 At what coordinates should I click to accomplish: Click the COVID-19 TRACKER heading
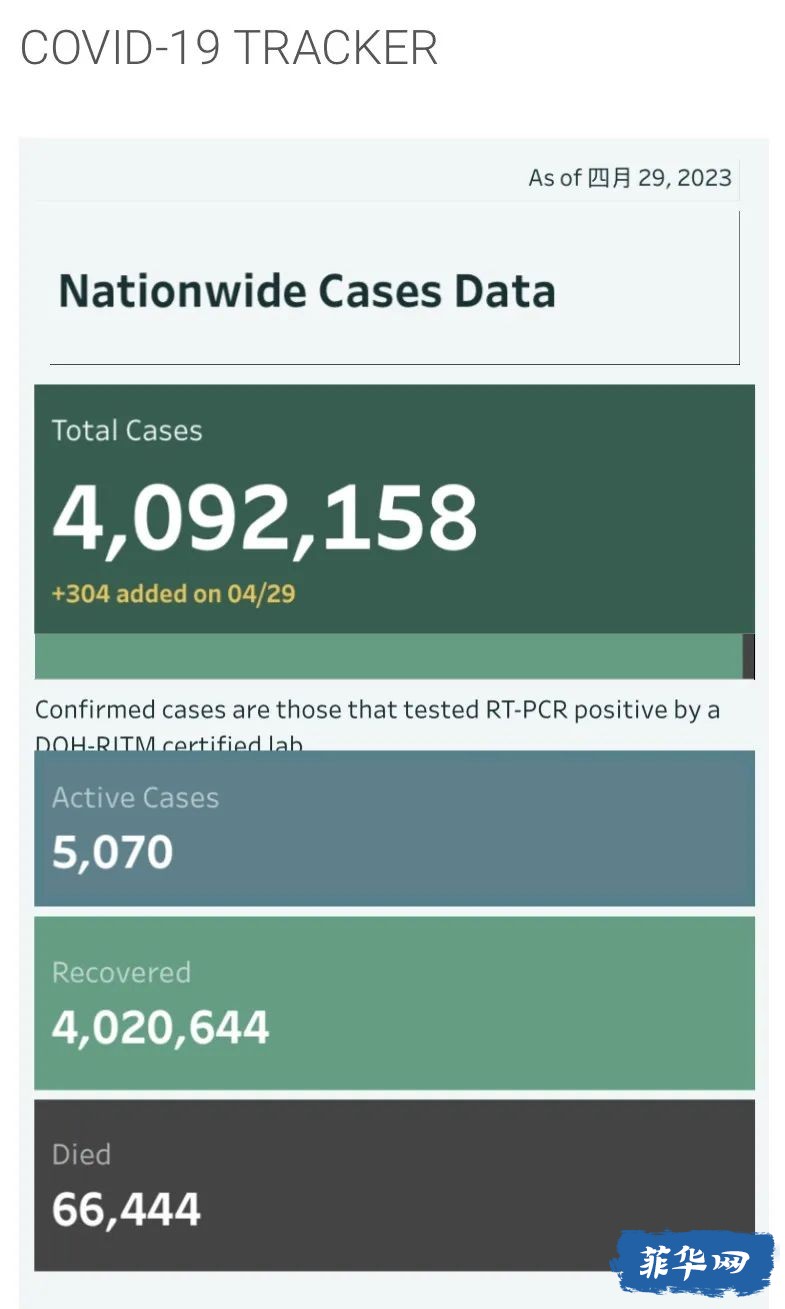click(x=229, y=48)
